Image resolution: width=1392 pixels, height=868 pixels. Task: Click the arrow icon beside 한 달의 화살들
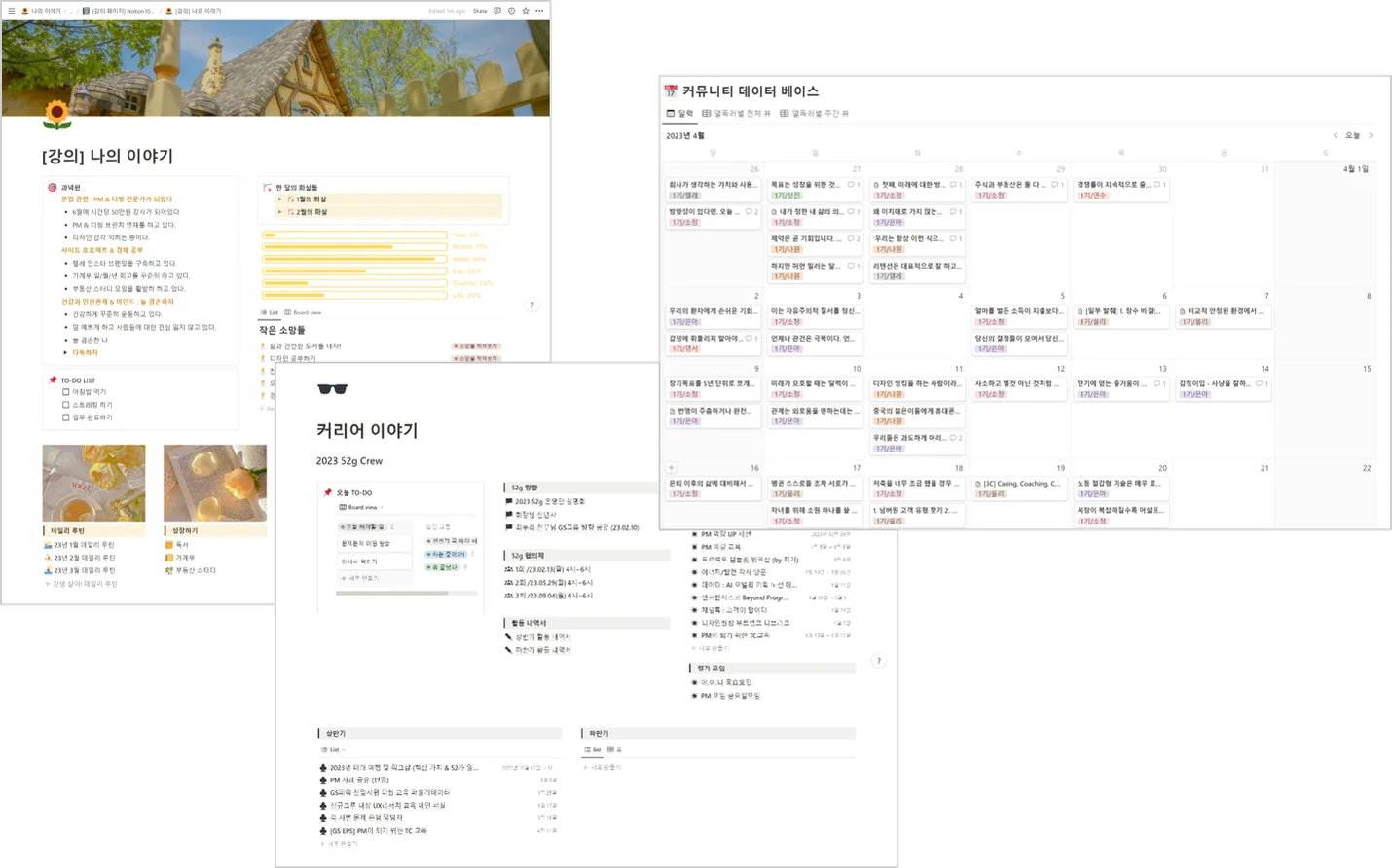click(267, 187)
